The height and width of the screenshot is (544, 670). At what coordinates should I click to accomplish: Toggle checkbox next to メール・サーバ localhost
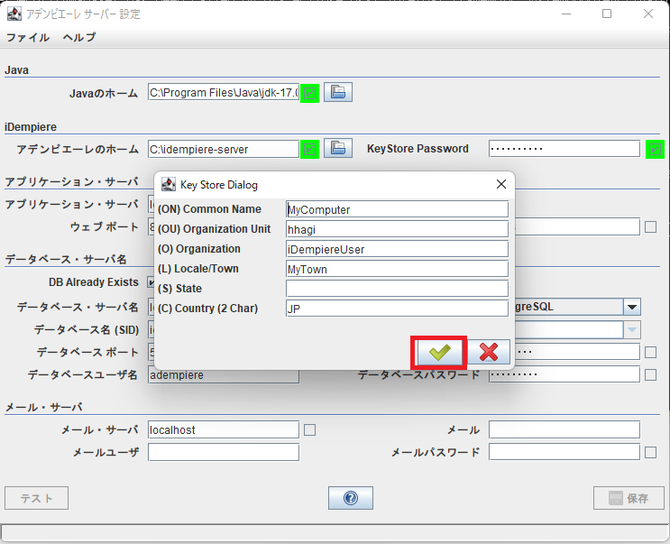click(x=310, y=430)
